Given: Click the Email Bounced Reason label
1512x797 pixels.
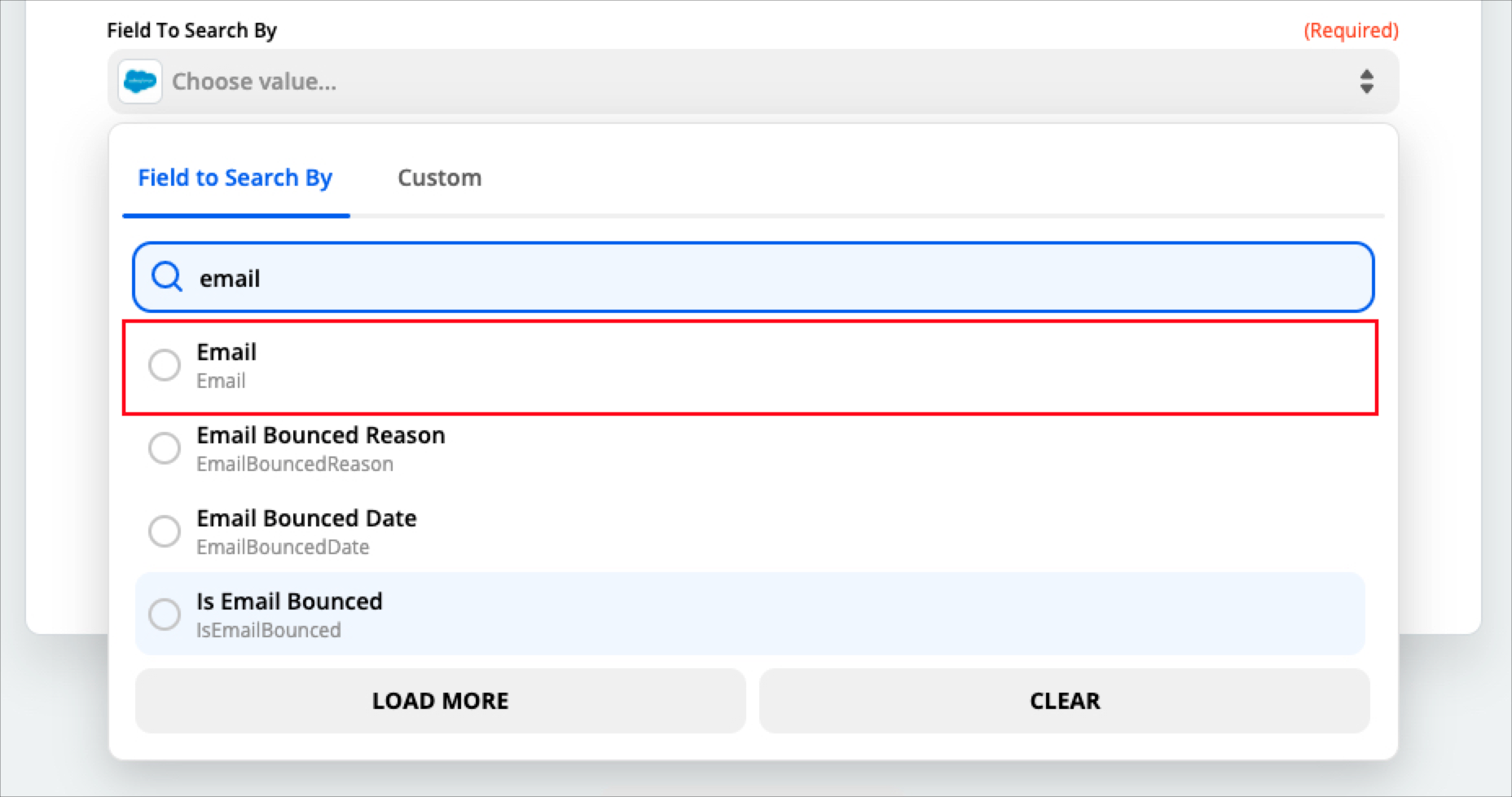Looking at the screenshot, I should pyautogui.click(x=321, y=435).
